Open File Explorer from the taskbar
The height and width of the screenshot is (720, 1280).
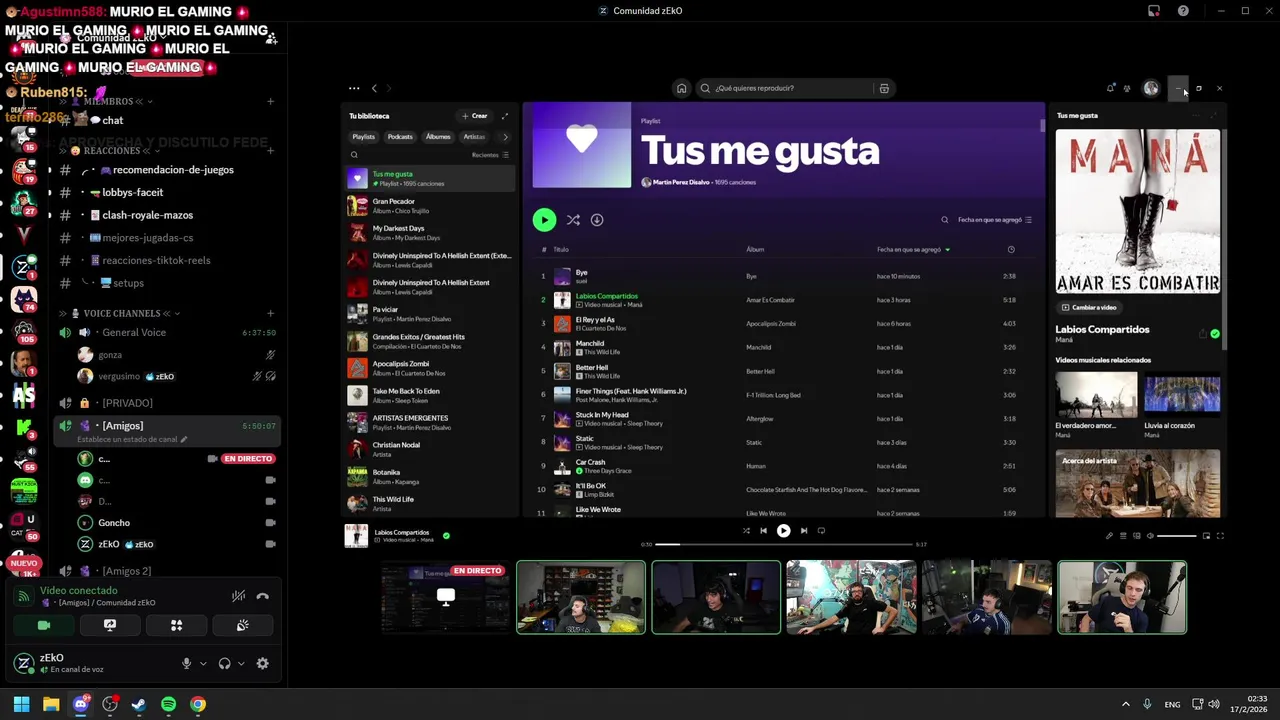click(x=51, y=704)
